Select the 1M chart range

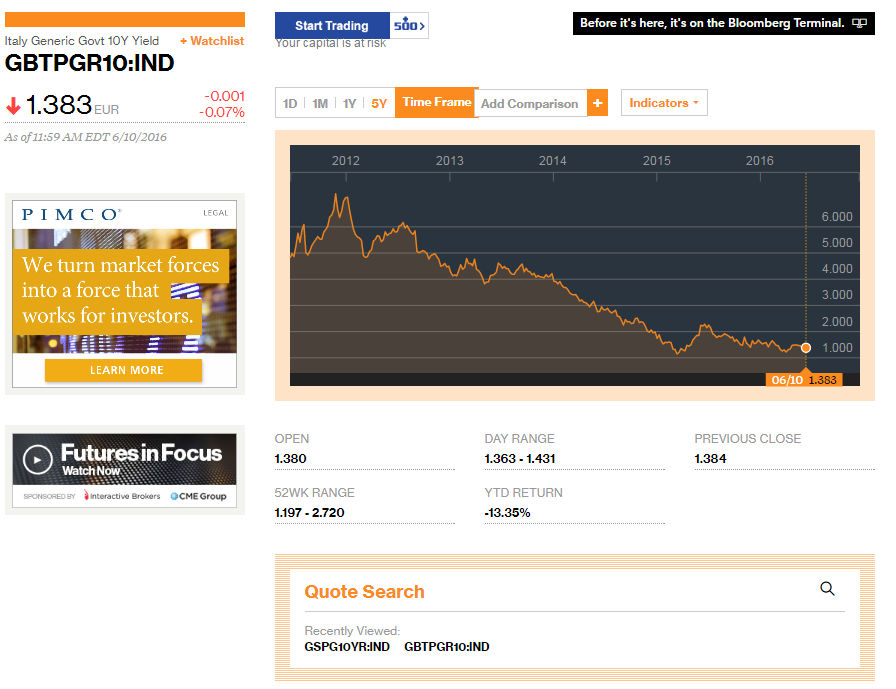[320, 103]
